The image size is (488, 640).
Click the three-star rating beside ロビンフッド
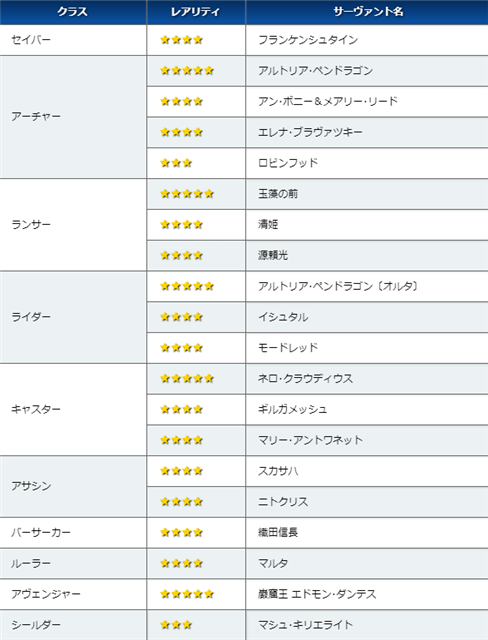[176, 163]
